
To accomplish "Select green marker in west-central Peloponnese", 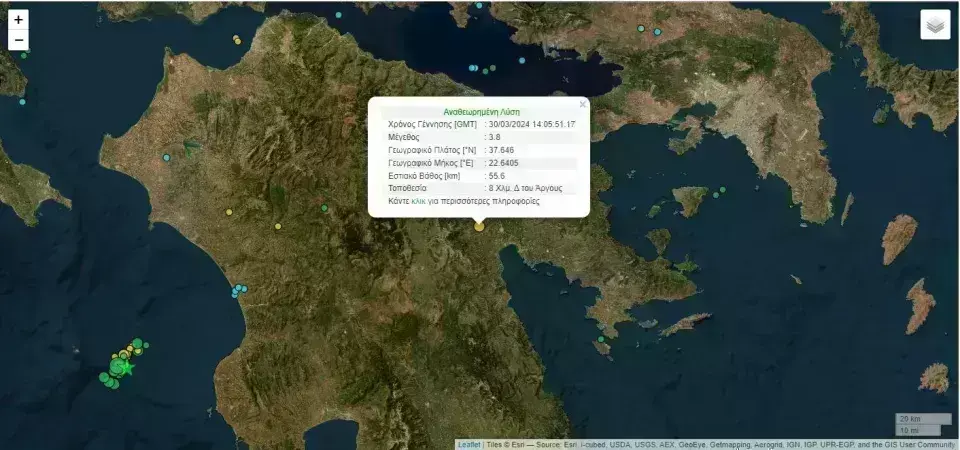I will click(x=325, y=208).
